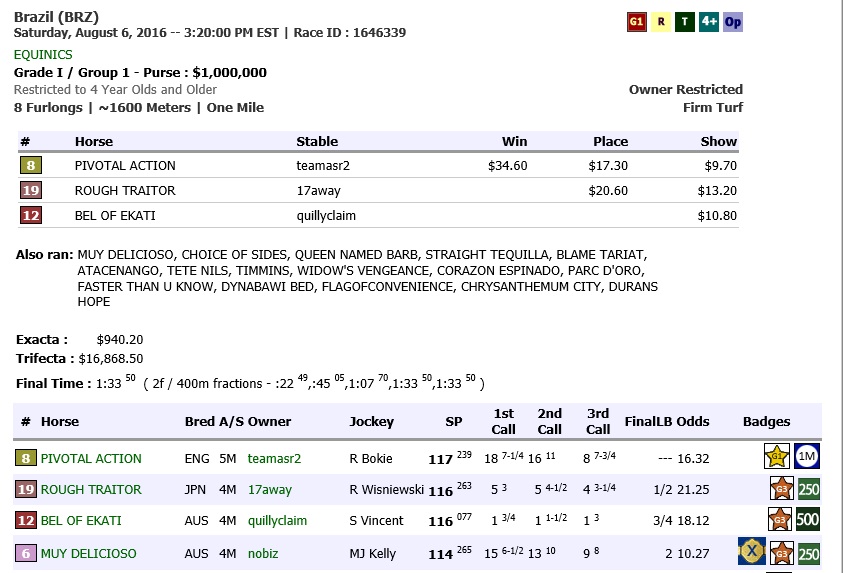Viewport: 843px width, 573px height.
Task: Click the purple Op badge icon
Action: coord(733,22)
